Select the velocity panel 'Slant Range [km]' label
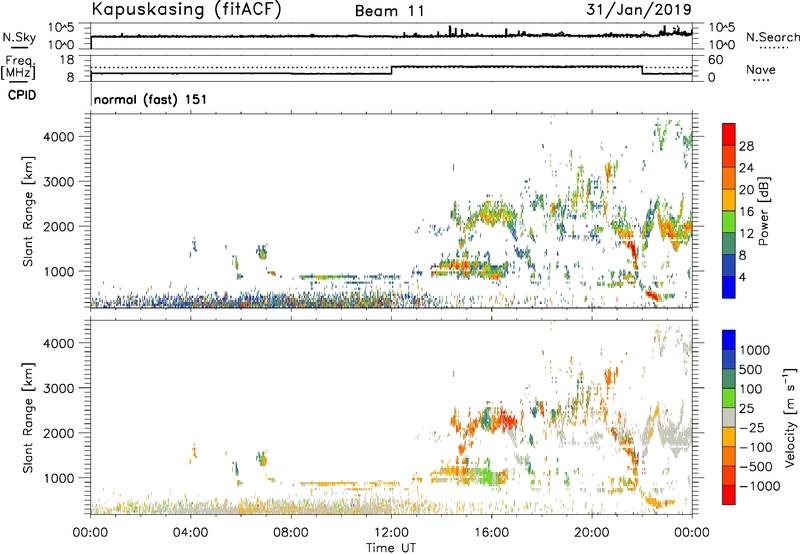 click(x=29, y=417)
